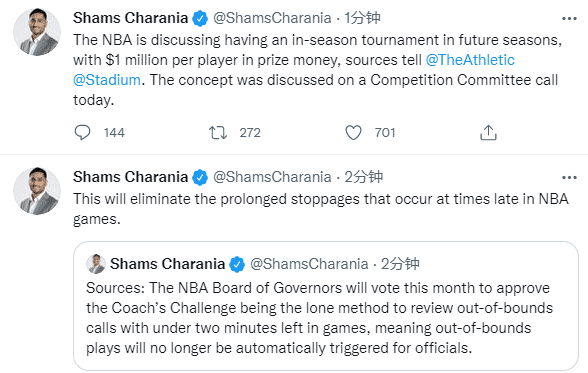The width and height of the screenshot is (588, 373).
Task: Share the in-season tournament tweet
Action: point(488,133)
